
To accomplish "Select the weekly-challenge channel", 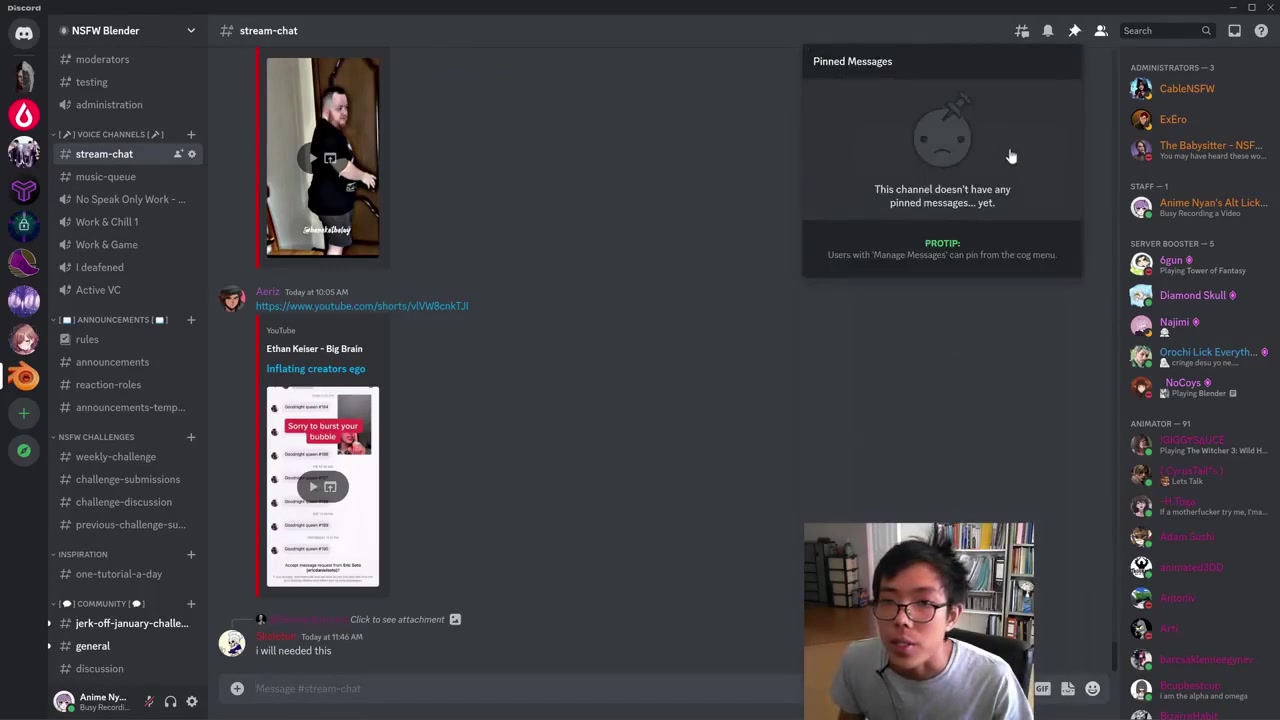I will point(115,457).
